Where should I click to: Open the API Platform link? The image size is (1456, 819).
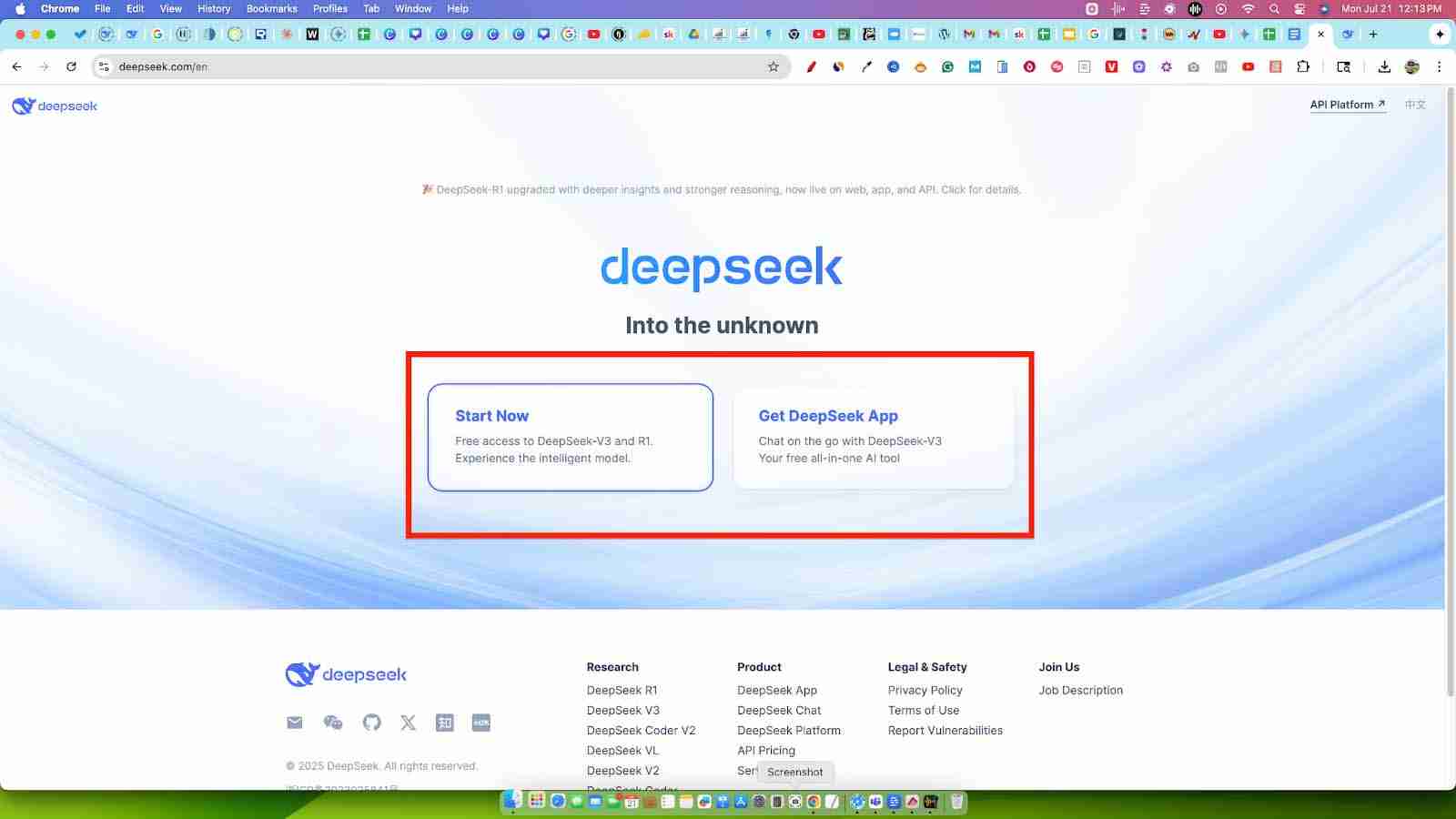1348,105
